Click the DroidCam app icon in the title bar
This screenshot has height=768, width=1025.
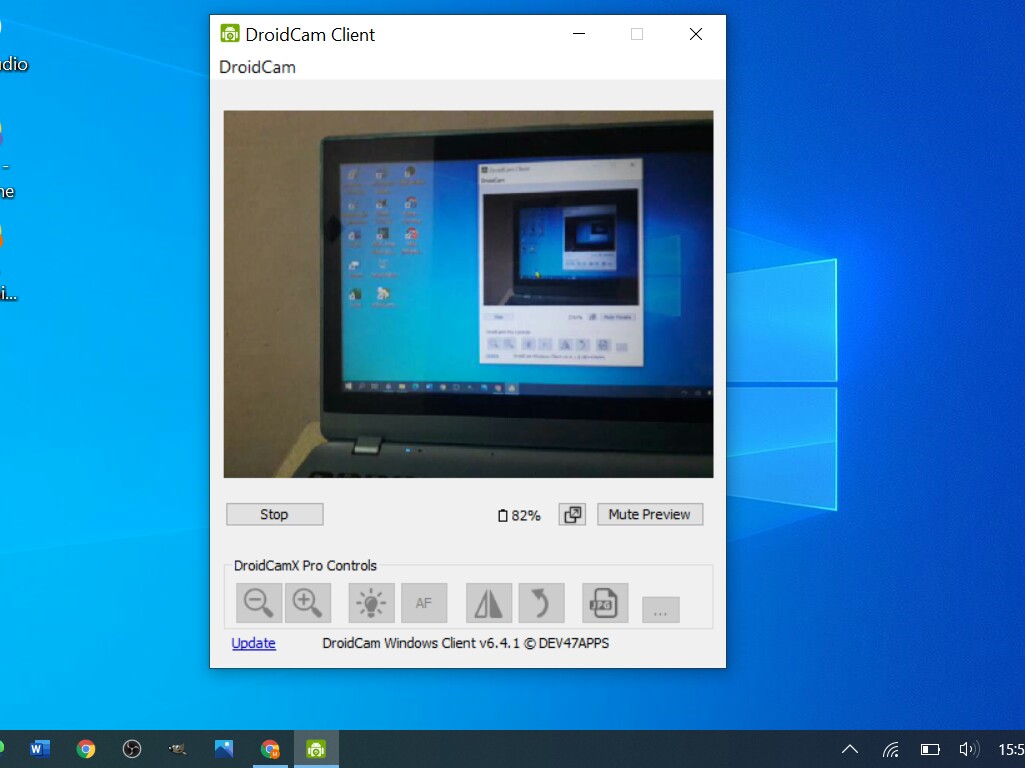(229, 34)
